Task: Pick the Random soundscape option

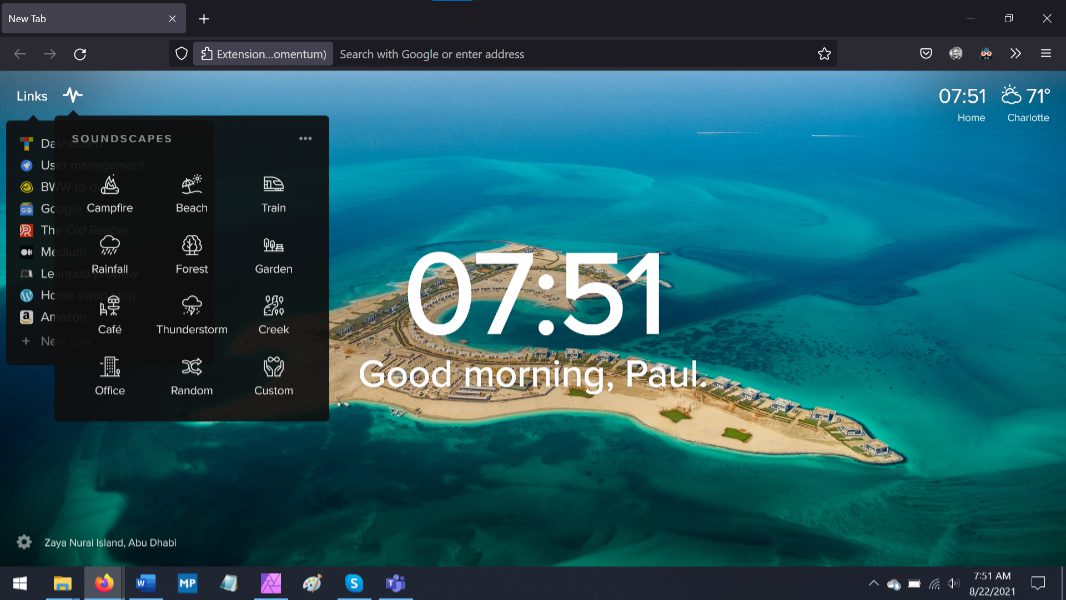Action: click(191, 377)
